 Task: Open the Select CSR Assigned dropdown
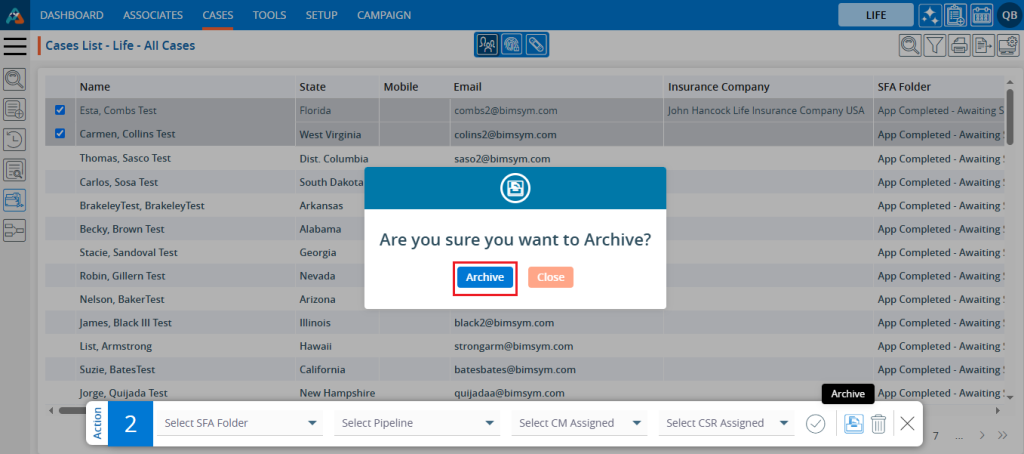coord(729,423)
